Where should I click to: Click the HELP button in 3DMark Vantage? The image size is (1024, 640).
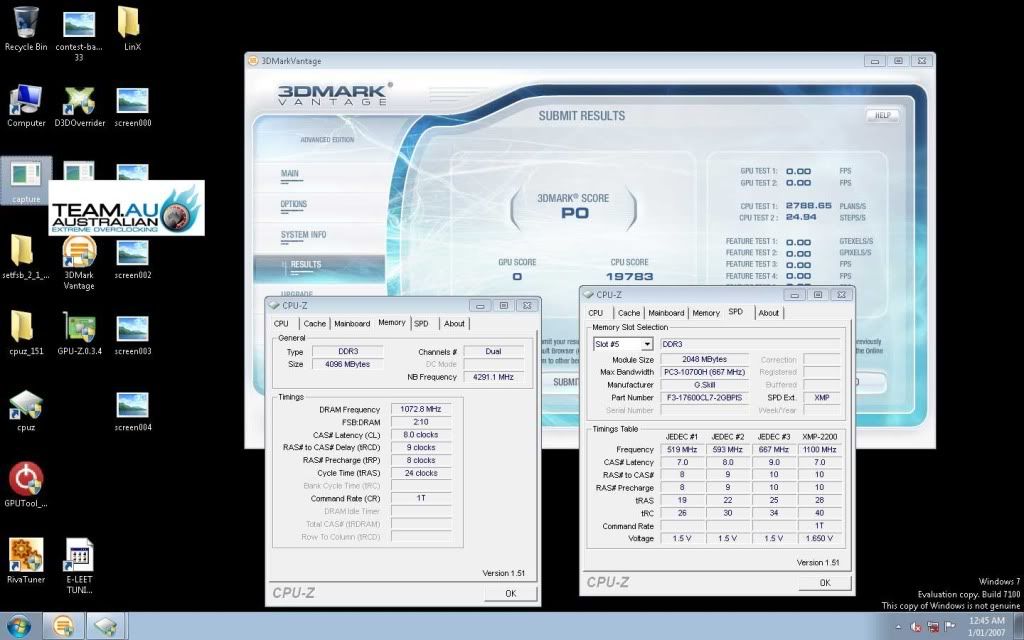click(x=882, y=116)
